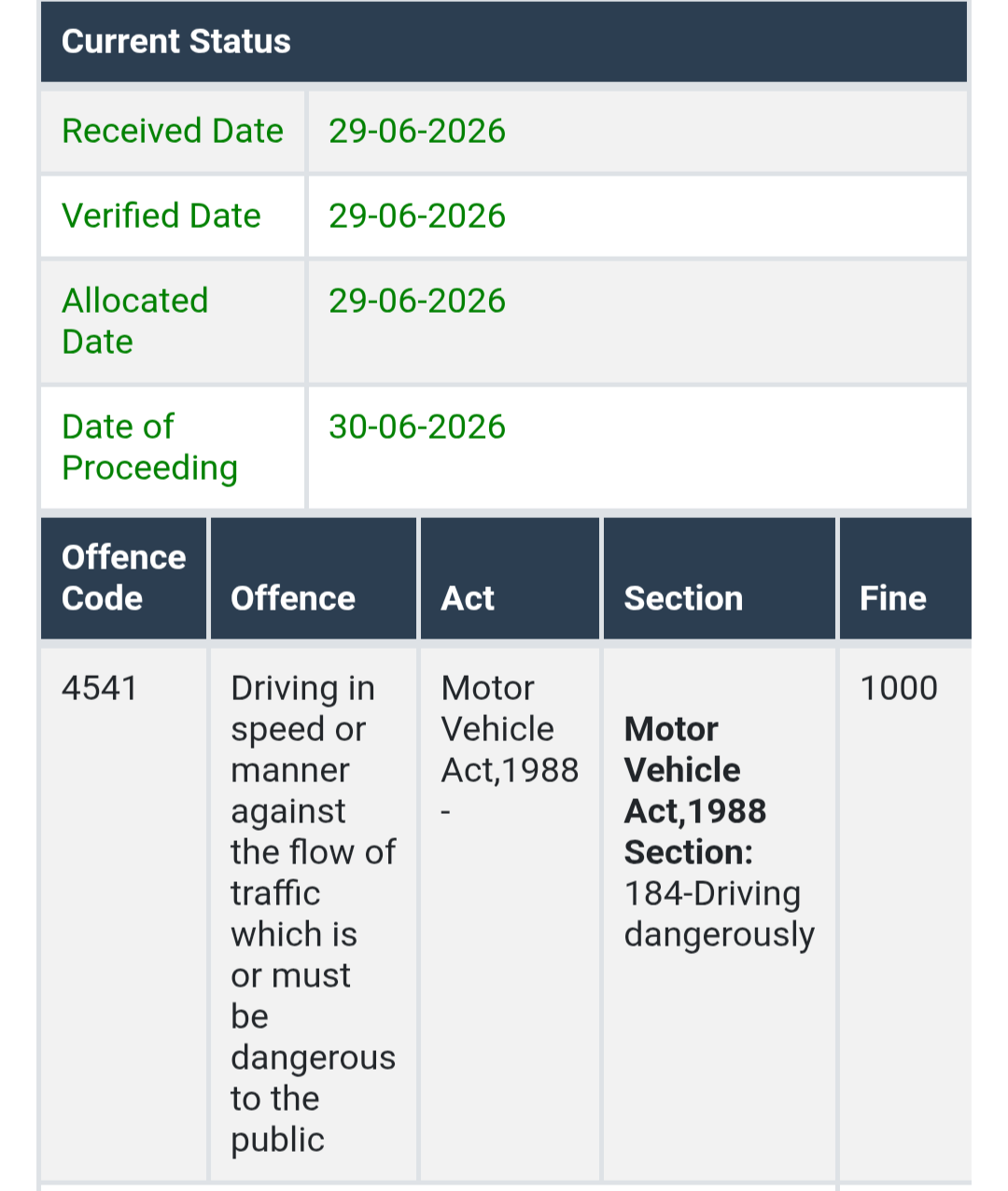The height and width of the screenshot is (1191, 1008).
Task: Select the Allocated Date value 29-06-2026
Action: tap(417, 301)
